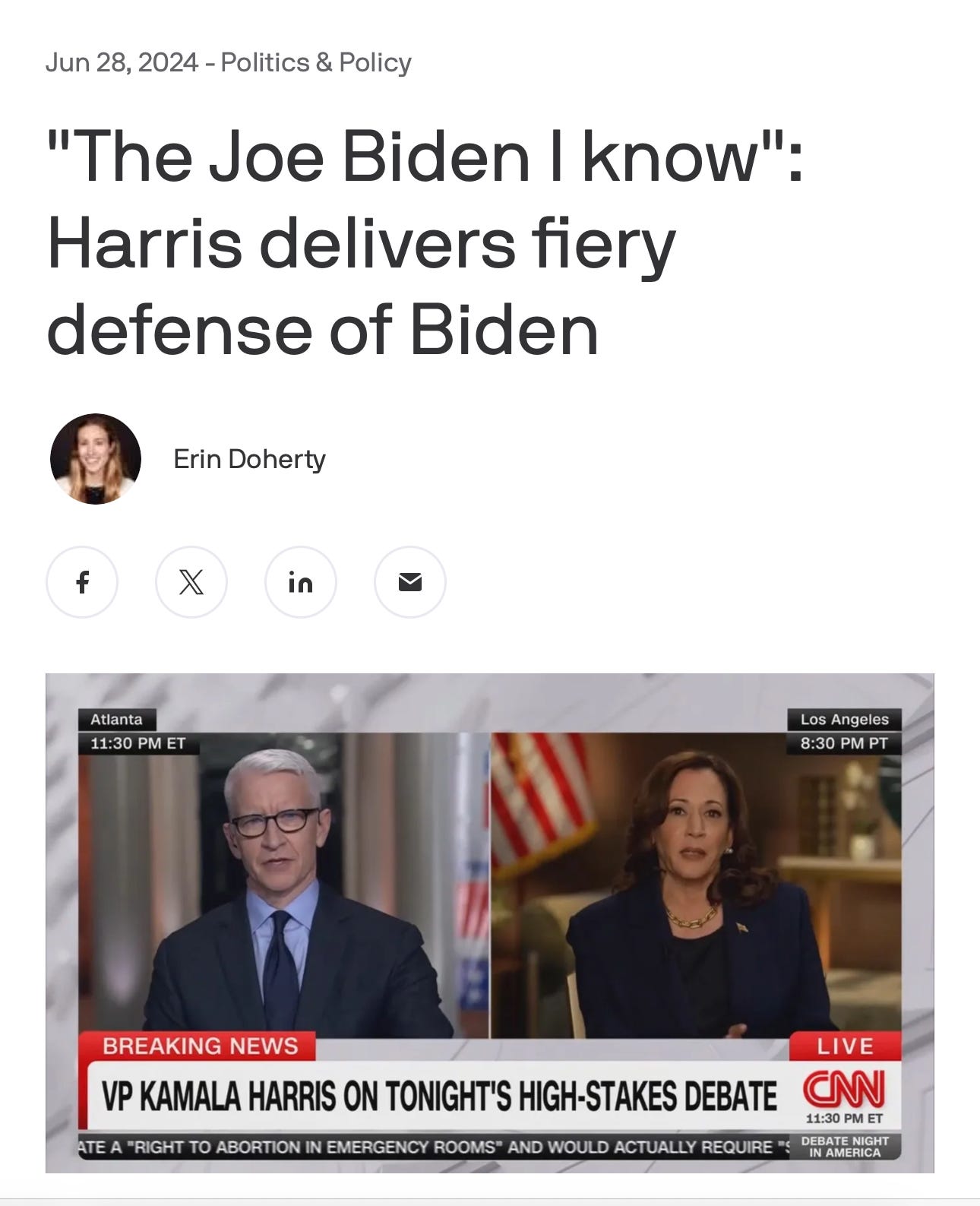Click the BREAKING NEWS banner
Viewport: 980px width, 1206px height.
201,1046
